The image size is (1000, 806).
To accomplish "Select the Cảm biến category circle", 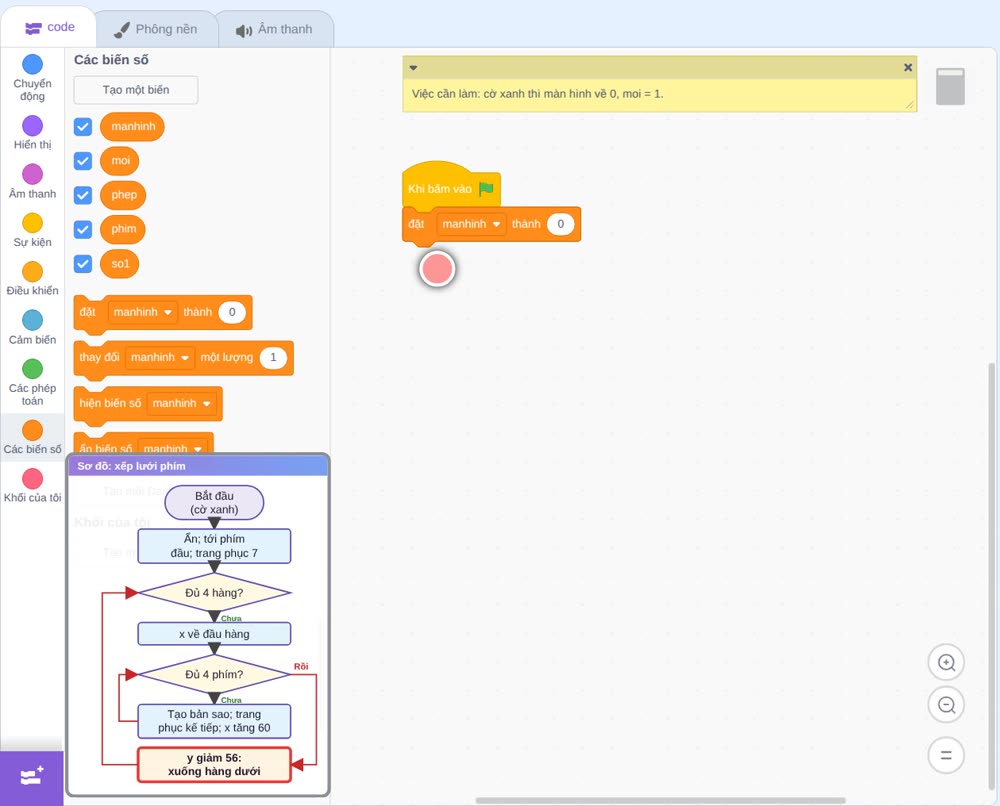I will pos(32,320).
